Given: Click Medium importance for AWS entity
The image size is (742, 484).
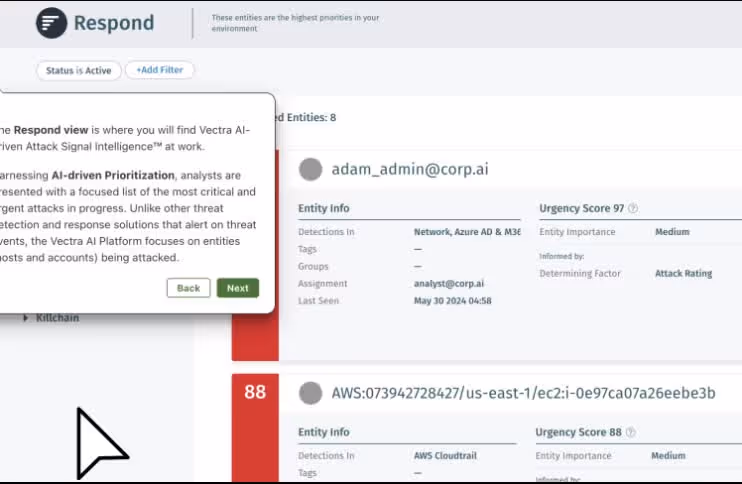Looking at the screenshot, I should [668, 456].
